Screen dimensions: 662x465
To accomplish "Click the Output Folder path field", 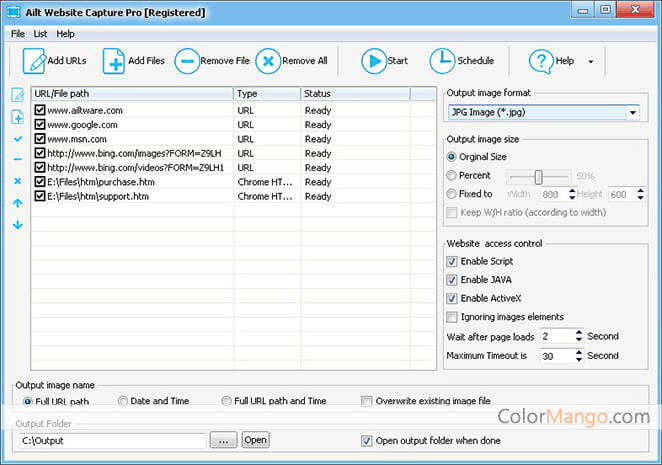I will coord(113,441).
